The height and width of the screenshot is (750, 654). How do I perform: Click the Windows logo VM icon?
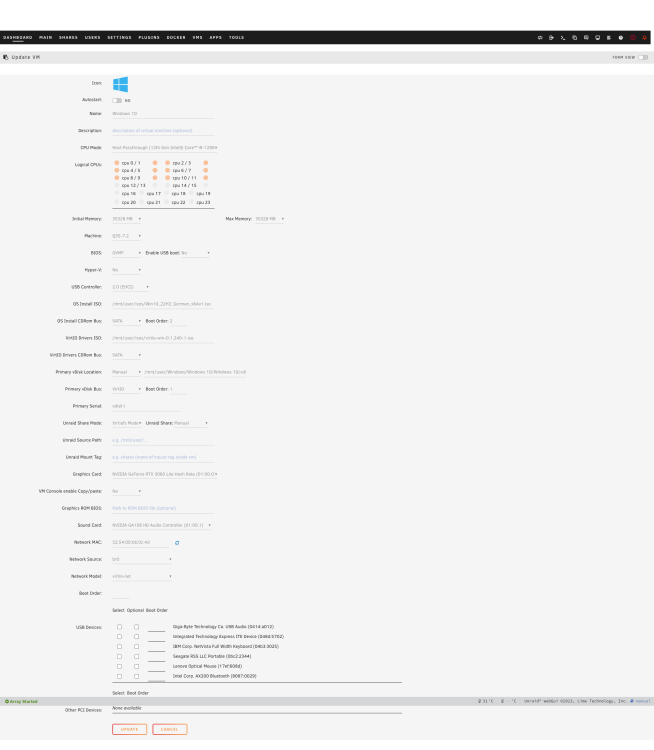[x=120, y=84]
